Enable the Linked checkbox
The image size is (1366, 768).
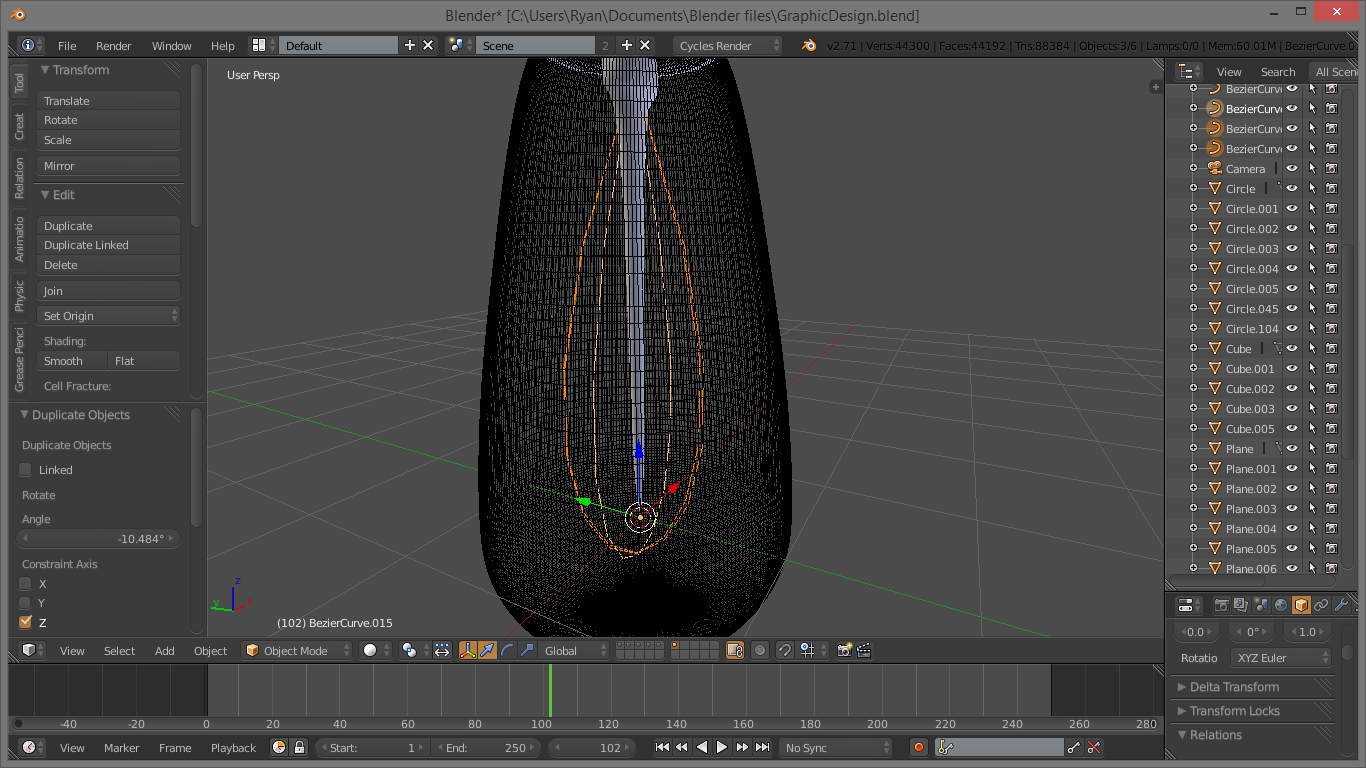(x=26, y=470)
